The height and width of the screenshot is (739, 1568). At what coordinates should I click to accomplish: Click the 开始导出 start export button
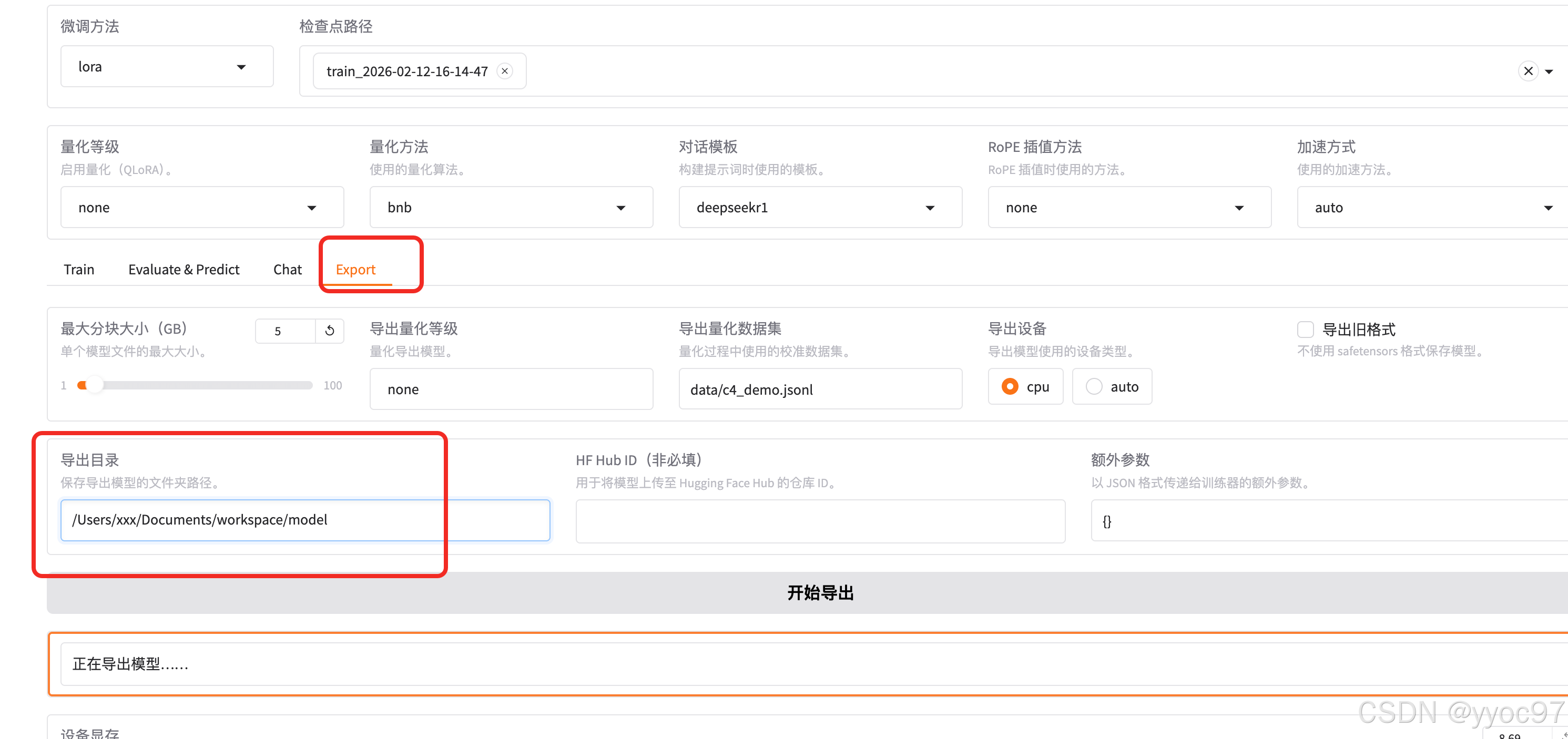819,592
